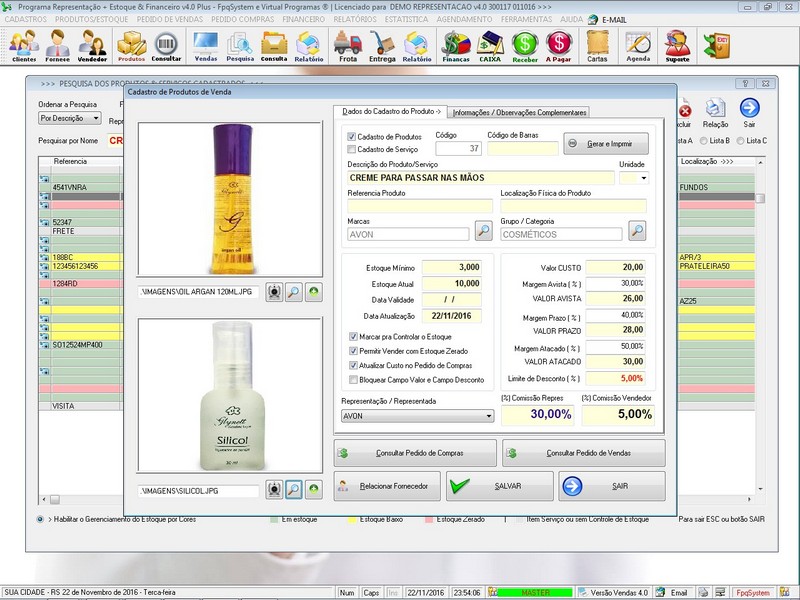Viewport: 800px width, 600px height.
Task: Open the Clientes toolbar icon
Action: tap(24, 45)
